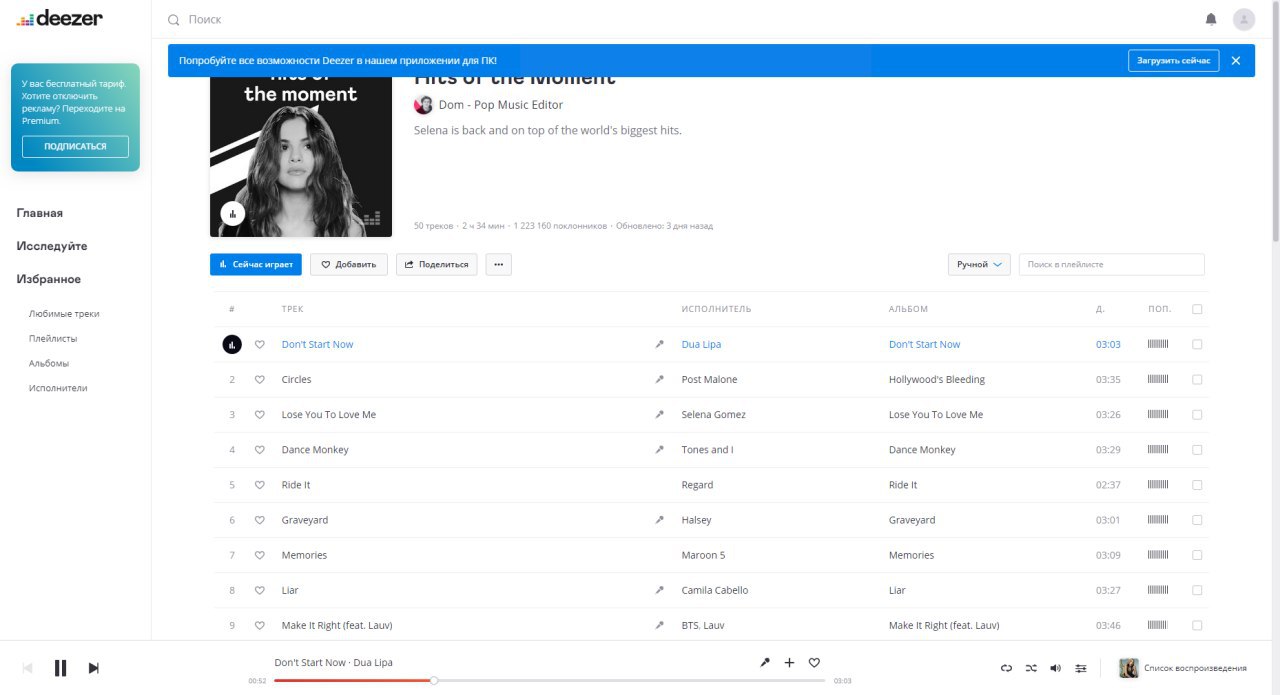
Task: Close the blue desktop app banner
Action: 1235,61
